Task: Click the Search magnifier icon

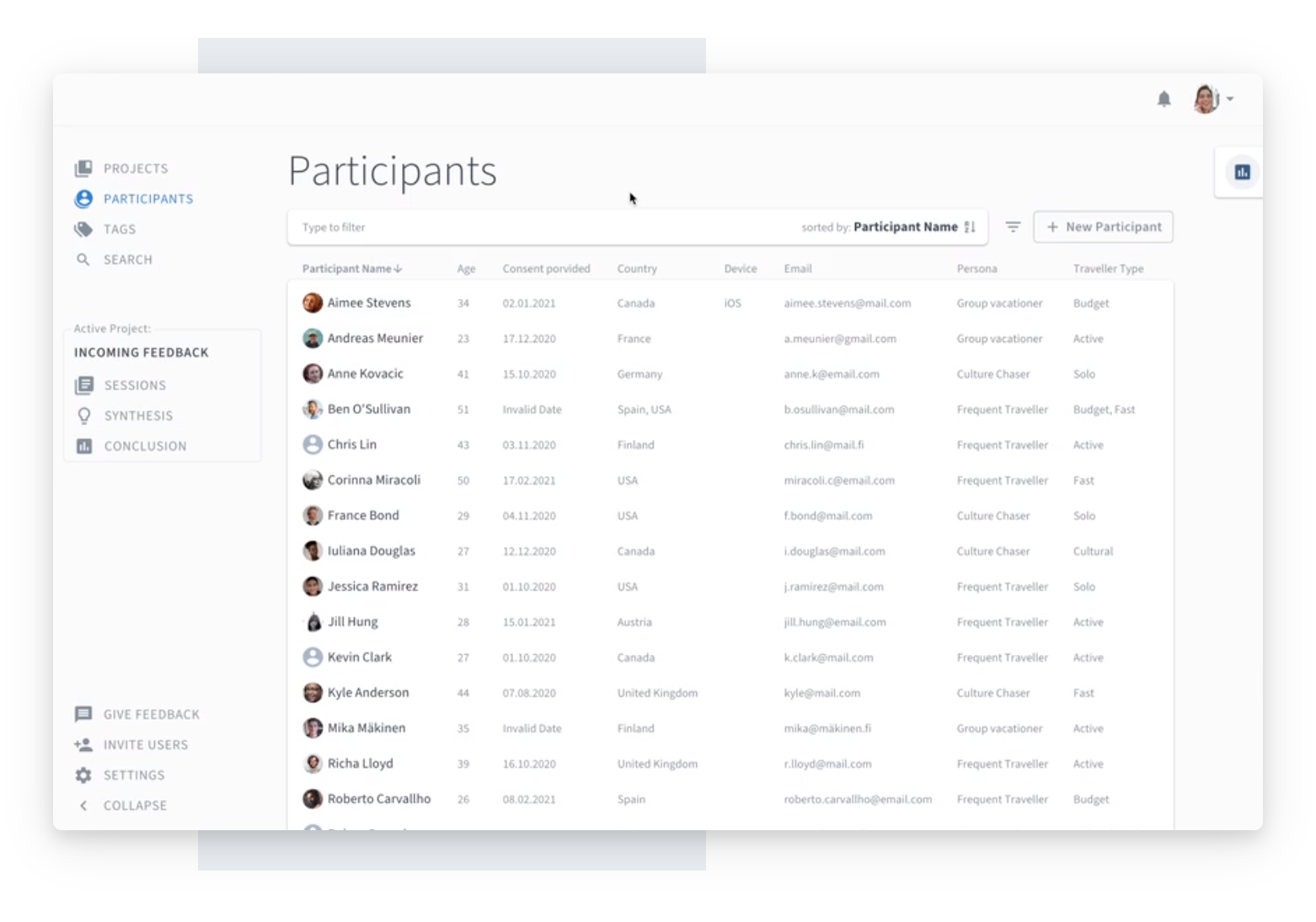Action: pyautogui.click(x=83, y=260)
